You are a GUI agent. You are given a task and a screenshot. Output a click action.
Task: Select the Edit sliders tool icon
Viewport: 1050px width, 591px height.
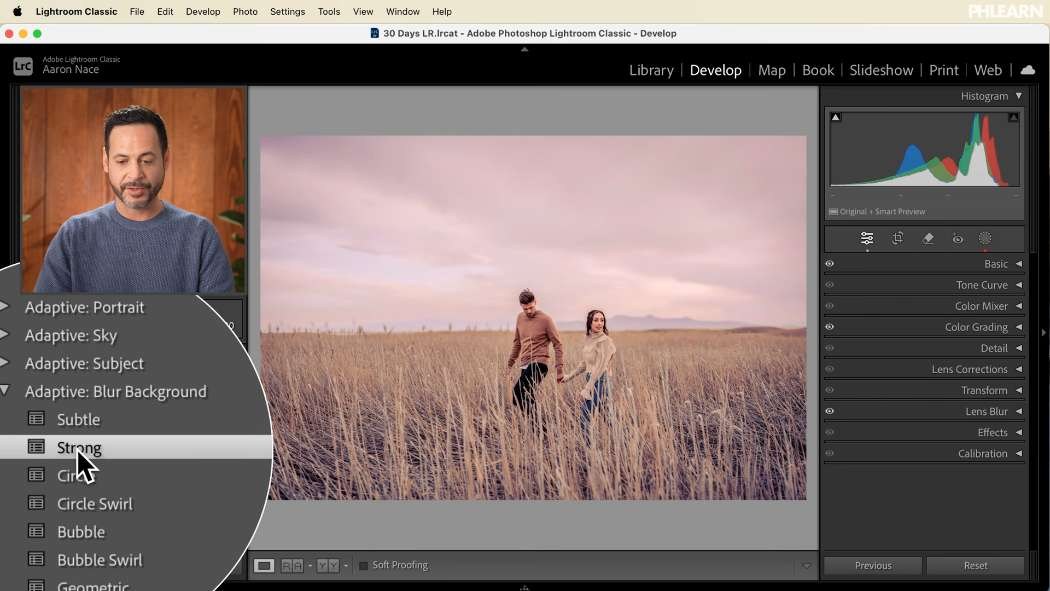(x=867, y=238)
